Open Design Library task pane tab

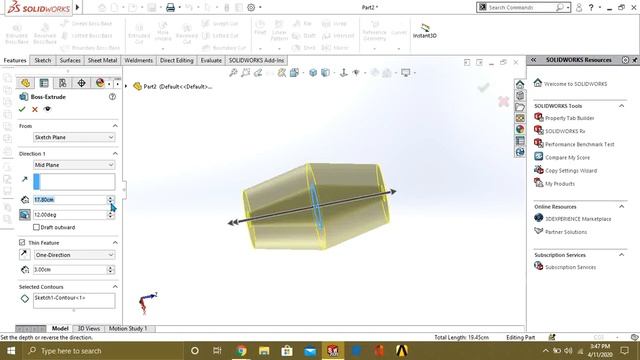(x=520, y=96)
